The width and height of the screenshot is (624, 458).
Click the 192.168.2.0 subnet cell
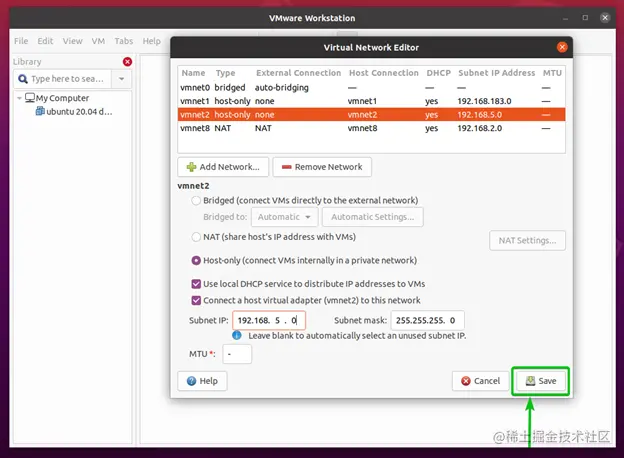[480, 128]
